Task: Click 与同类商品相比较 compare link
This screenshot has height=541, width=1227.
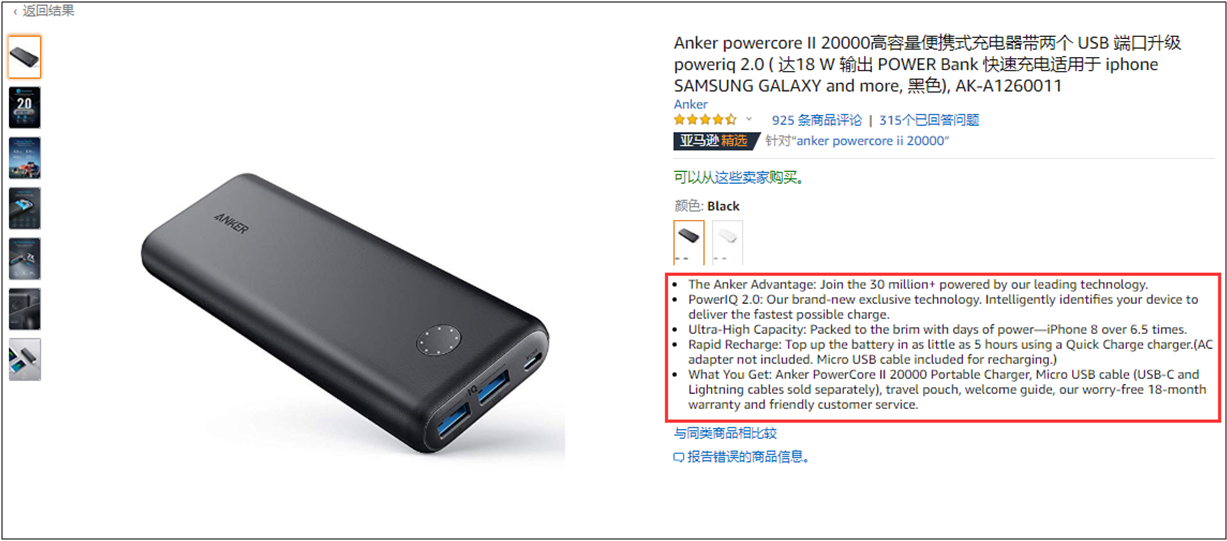Action: point(725,433)
